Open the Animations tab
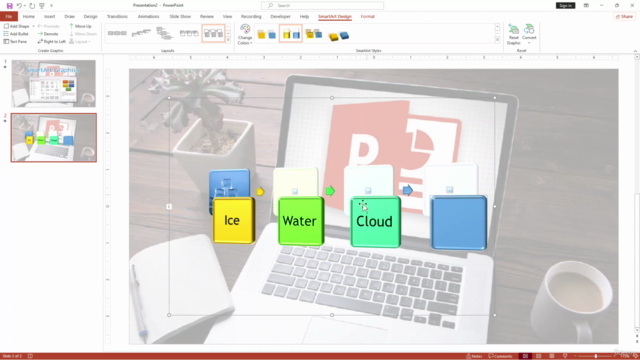Image resolution: width=640 pixels, height=360 pixels. 148,17
